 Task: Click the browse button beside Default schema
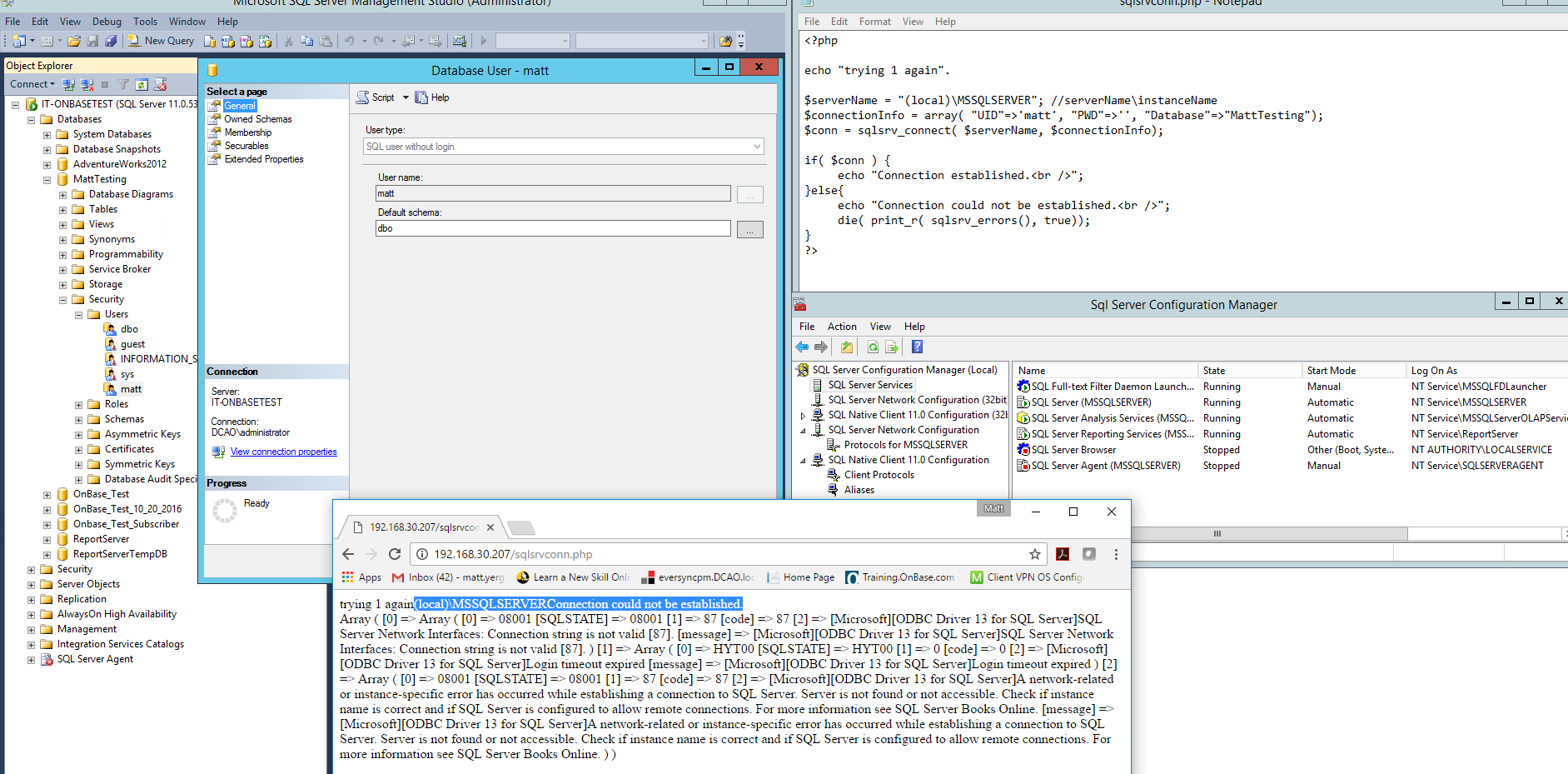click(x=749, y=229)
